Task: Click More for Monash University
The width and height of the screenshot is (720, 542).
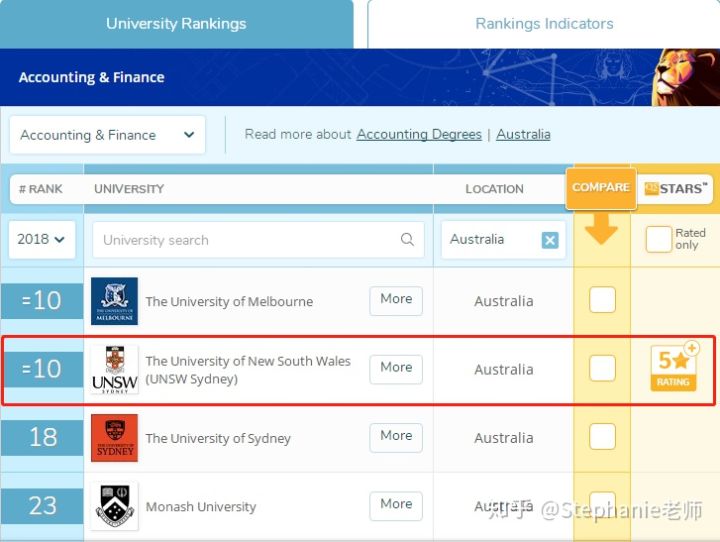Action: tap(396, 506)
